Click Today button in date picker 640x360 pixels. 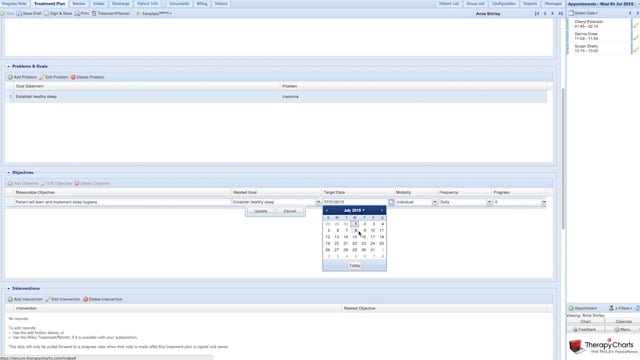point(354,266)
